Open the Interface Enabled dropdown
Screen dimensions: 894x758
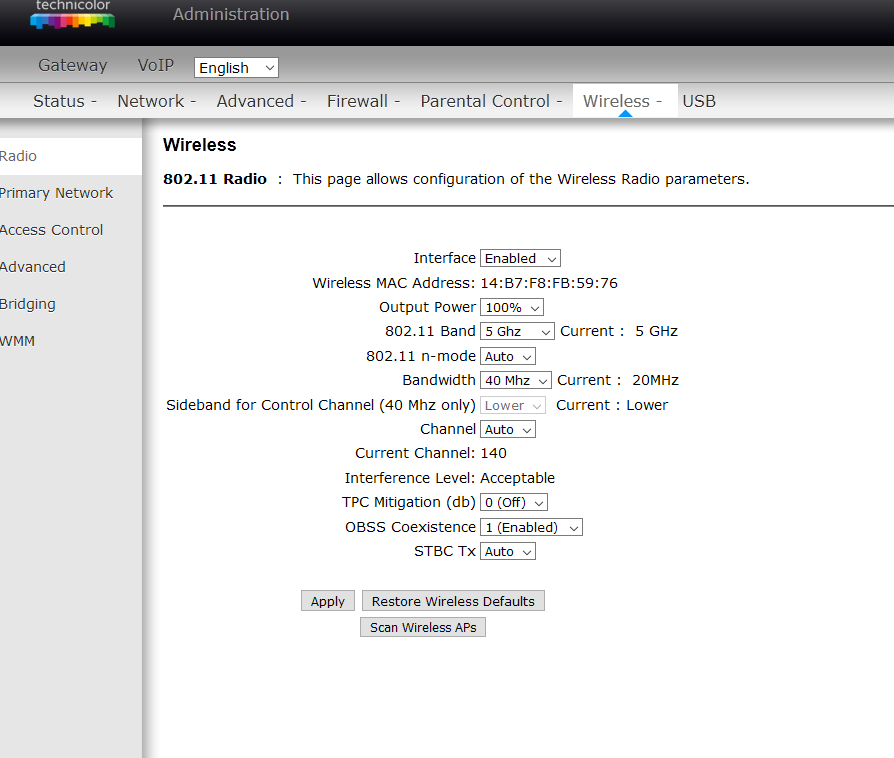coord(520,258)
